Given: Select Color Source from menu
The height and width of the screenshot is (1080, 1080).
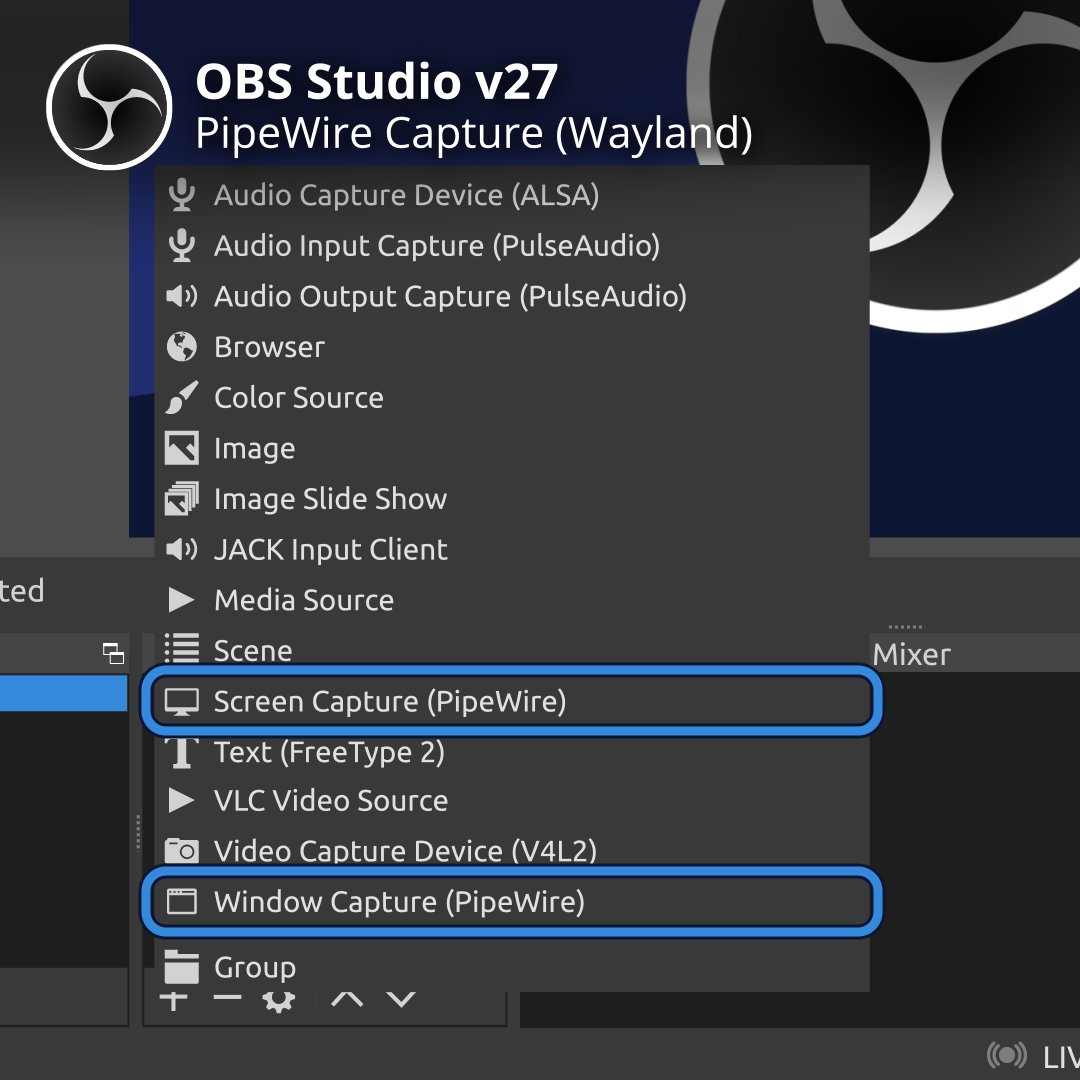Looking at the screenshot, I should point(512,397).
